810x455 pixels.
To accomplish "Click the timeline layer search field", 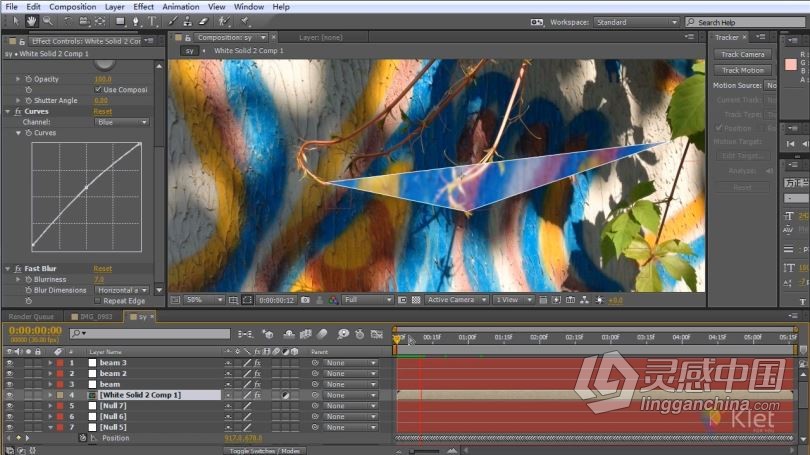I will [150, 334].
